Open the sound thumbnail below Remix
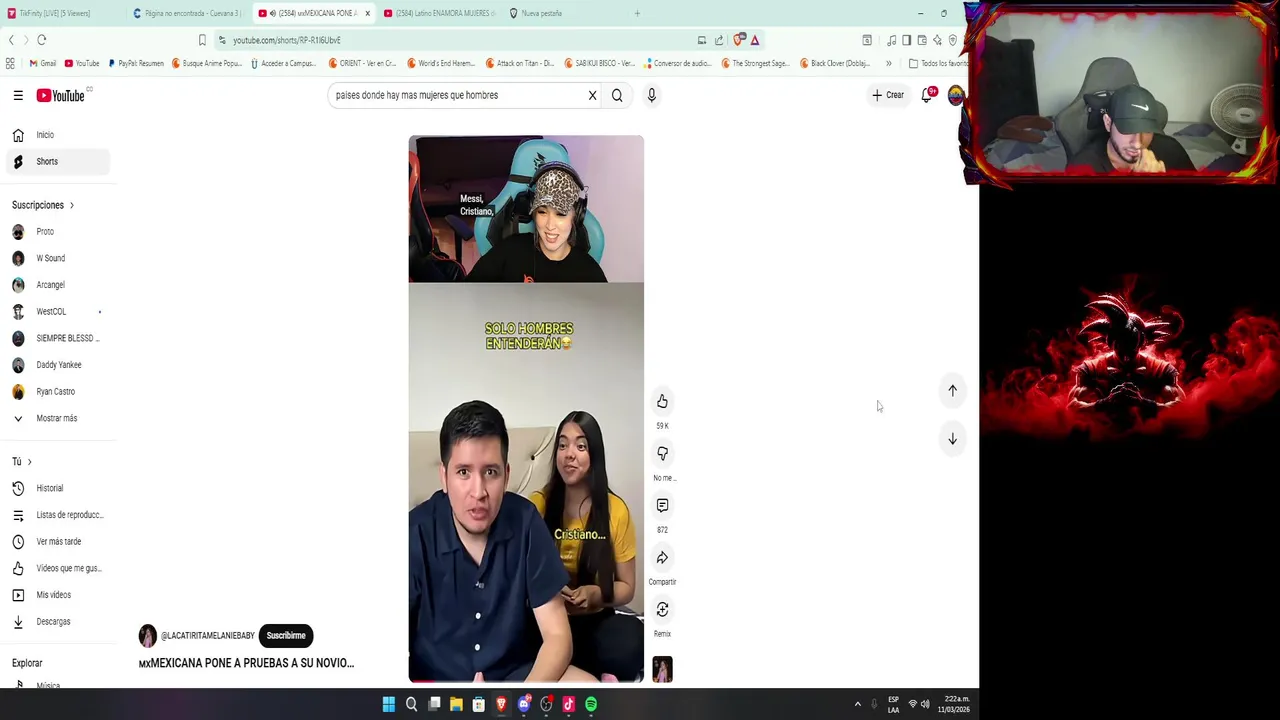 pos(662,669)
